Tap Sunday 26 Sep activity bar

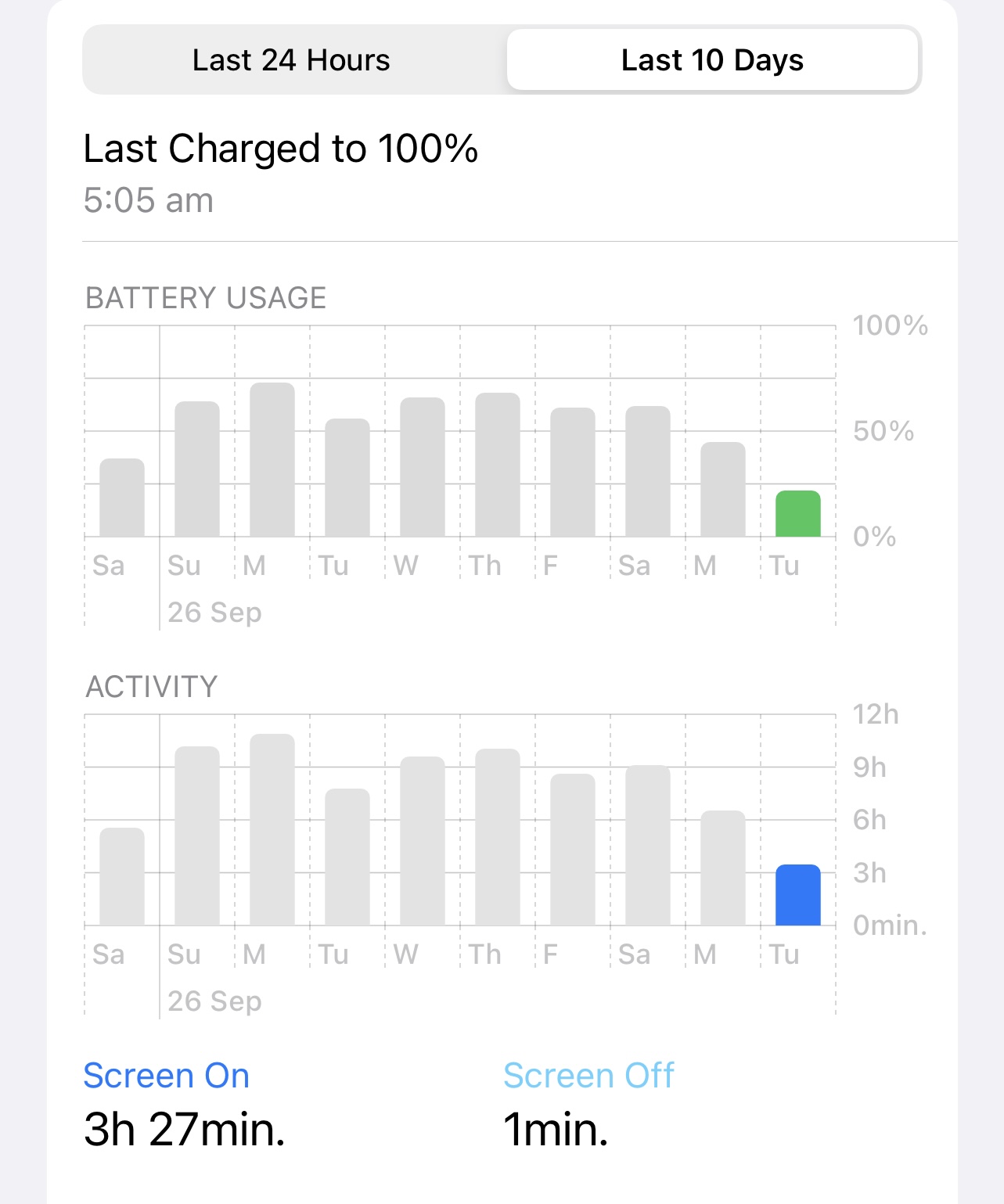point(197,836)
